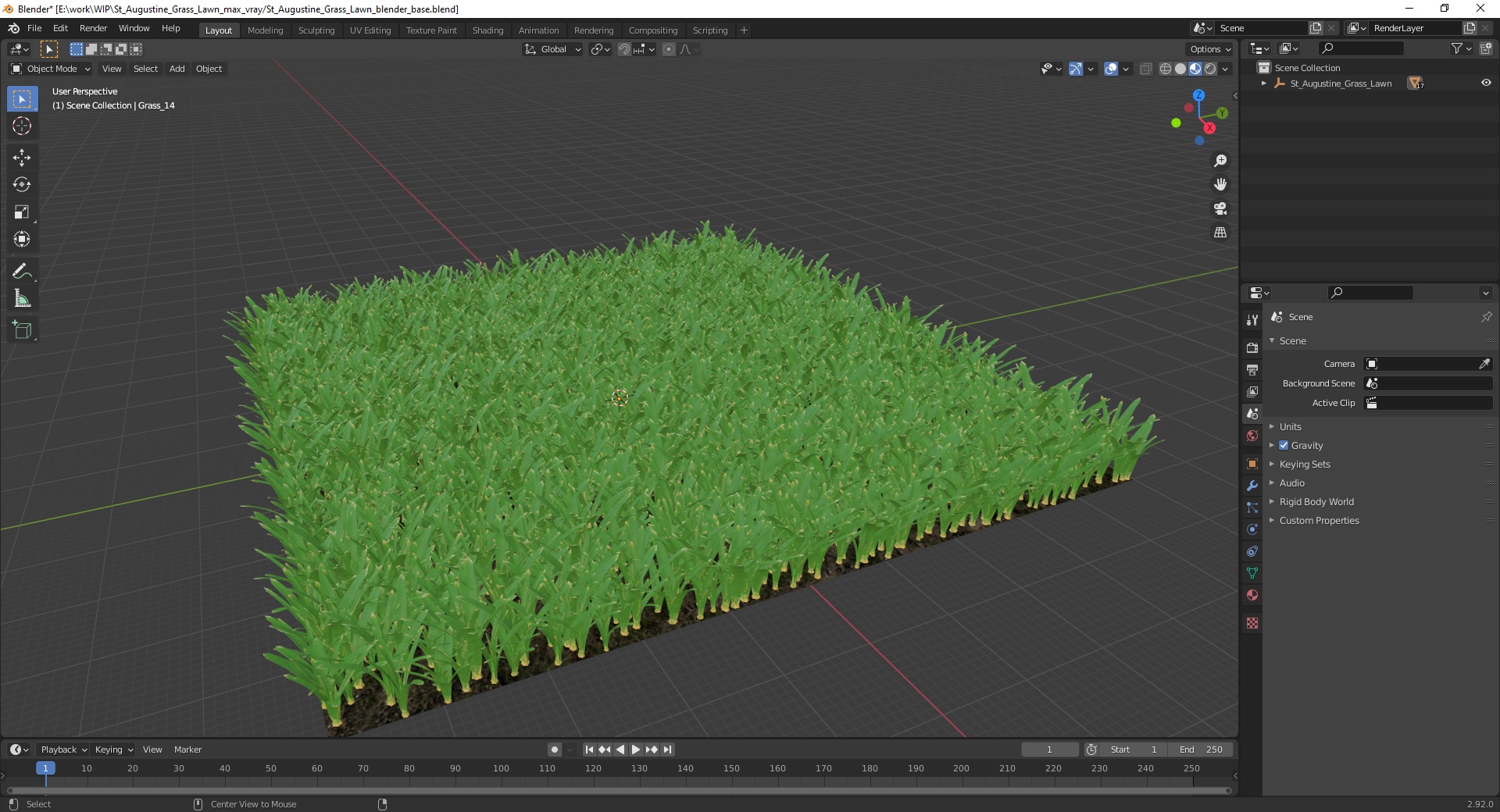1500x812 pixels.
Task: Open Global transform orientation dropdown
Action: click(552, 49)
